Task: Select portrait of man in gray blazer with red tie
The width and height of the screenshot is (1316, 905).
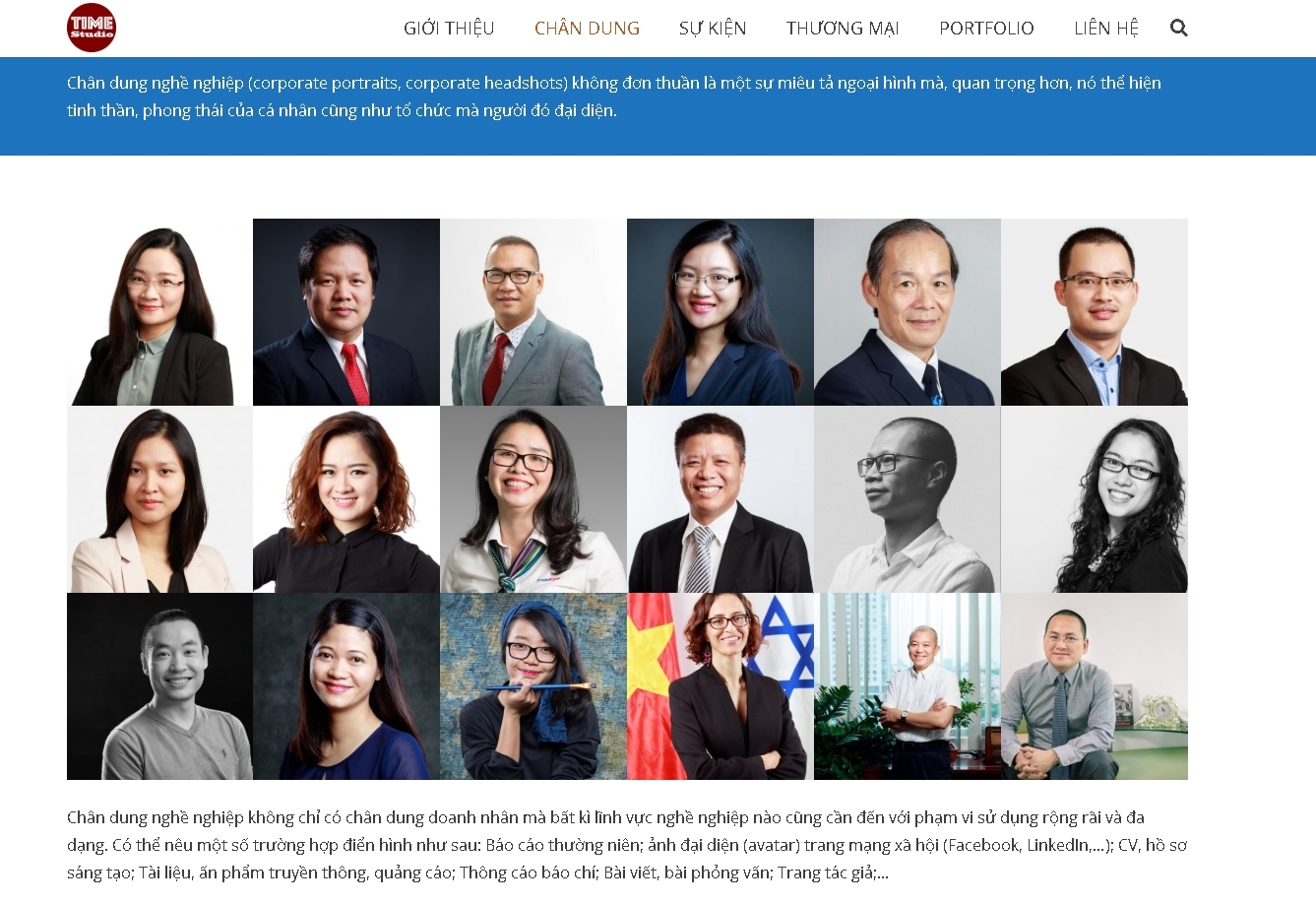Action: [x=533, y=312]
